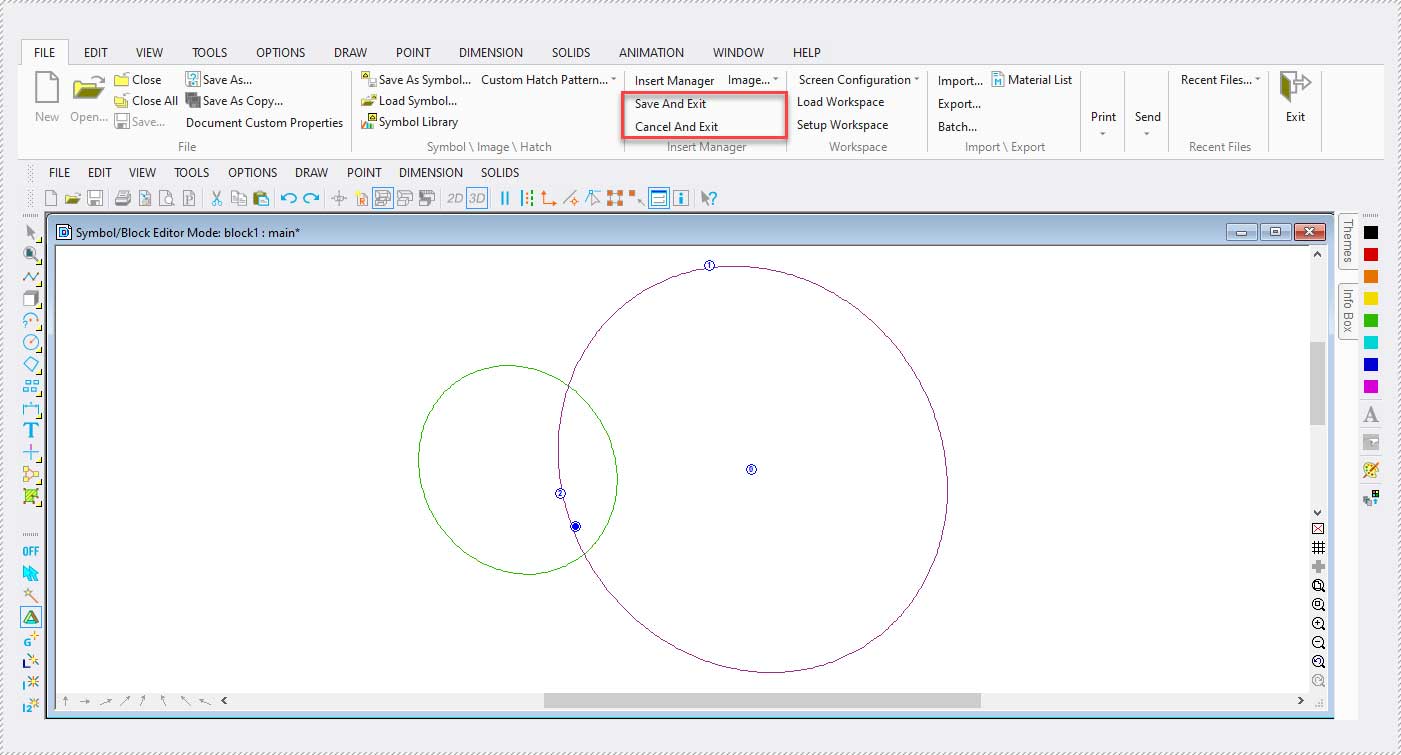Click the zoom in magnifier icon
1401x755 pixels.
click(1318, 624)
